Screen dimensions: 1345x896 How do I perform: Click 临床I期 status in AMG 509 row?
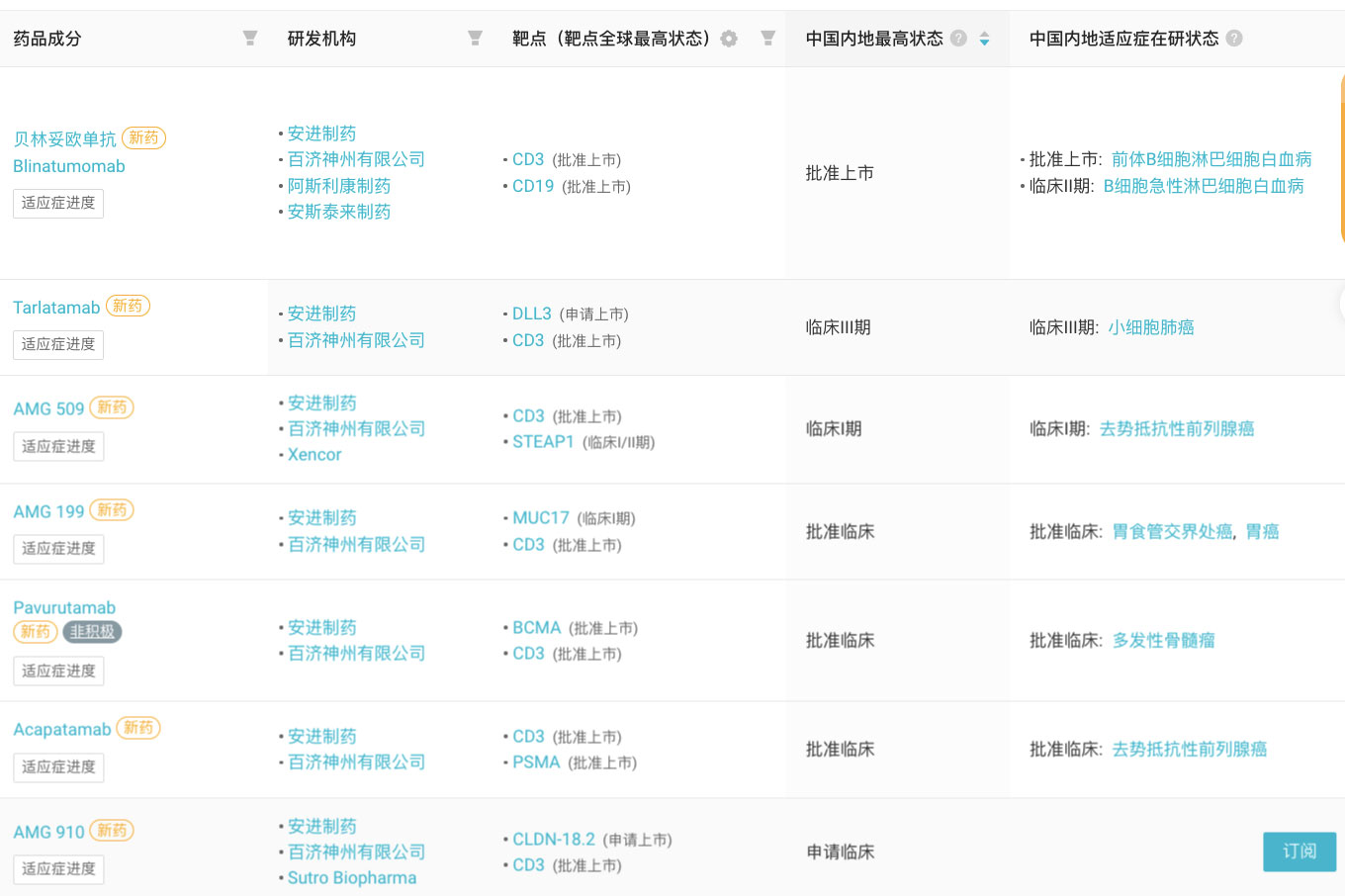(834, 429)
